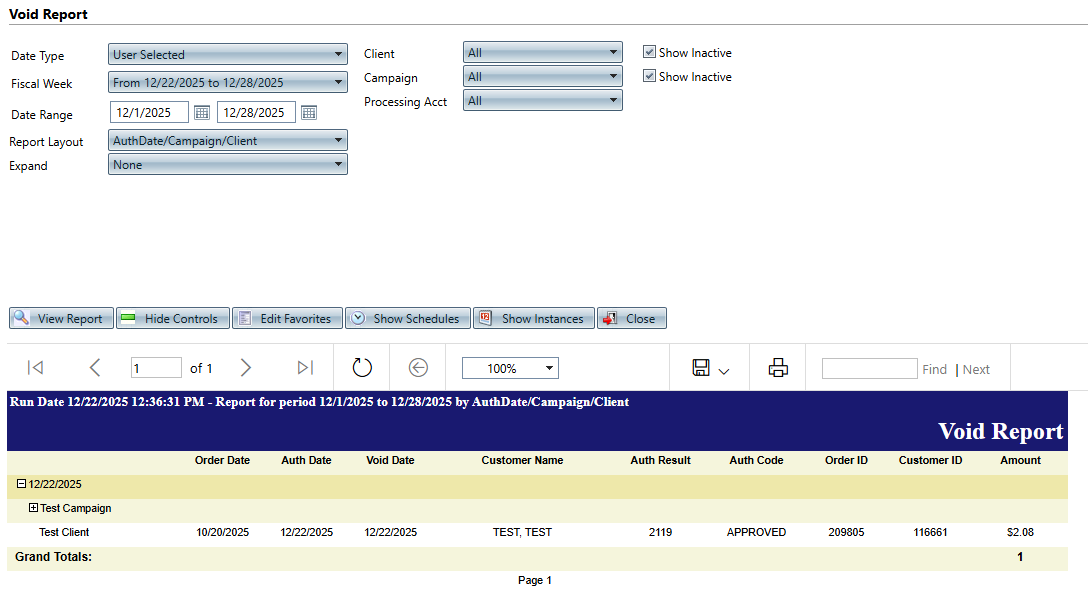This screenshot has width=1088, height=610.
Task: Toggle Show Inactive checkbox for Client
Action: 649,52
